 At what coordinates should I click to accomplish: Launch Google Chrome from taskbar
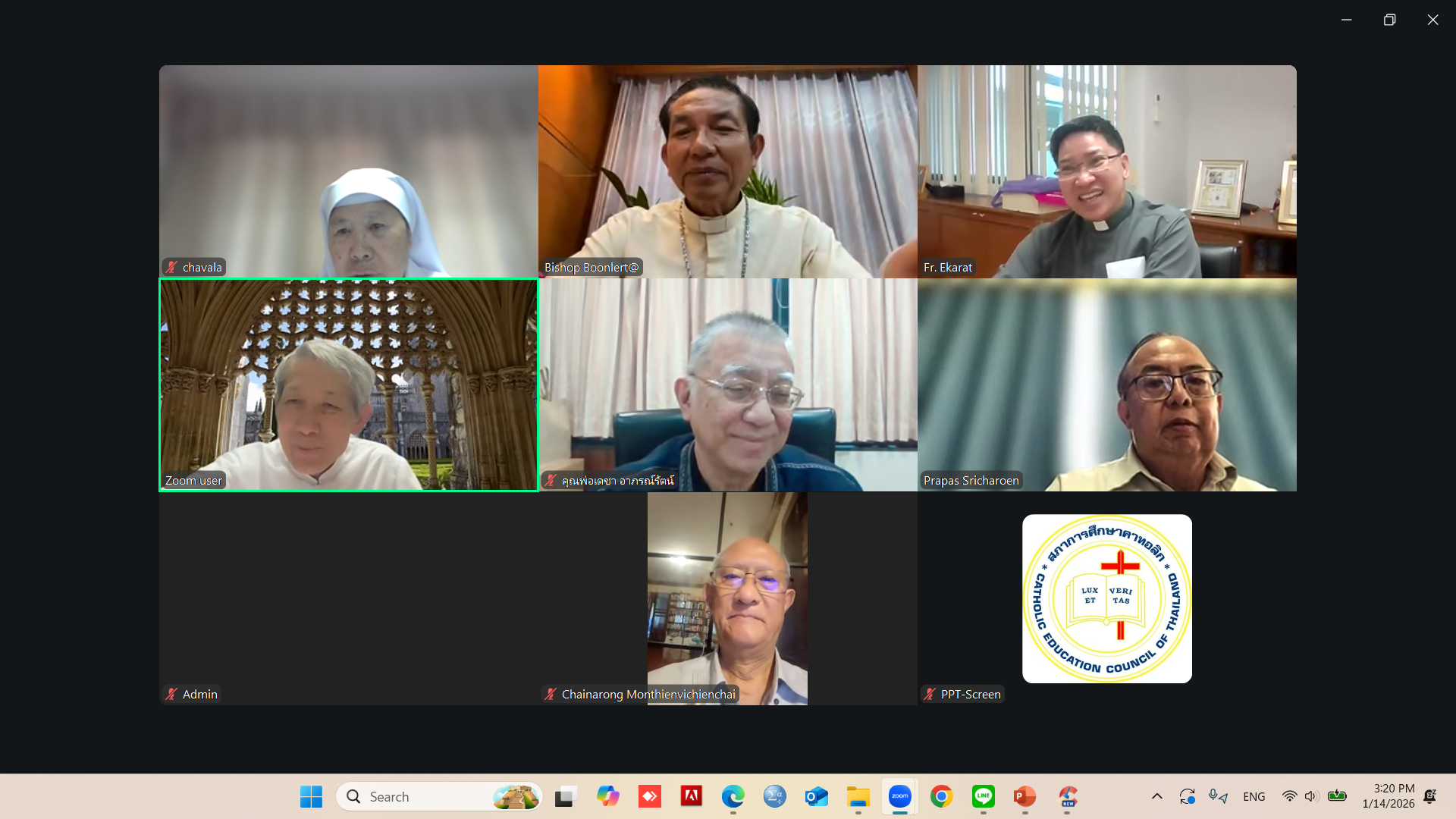coord(941,796)
